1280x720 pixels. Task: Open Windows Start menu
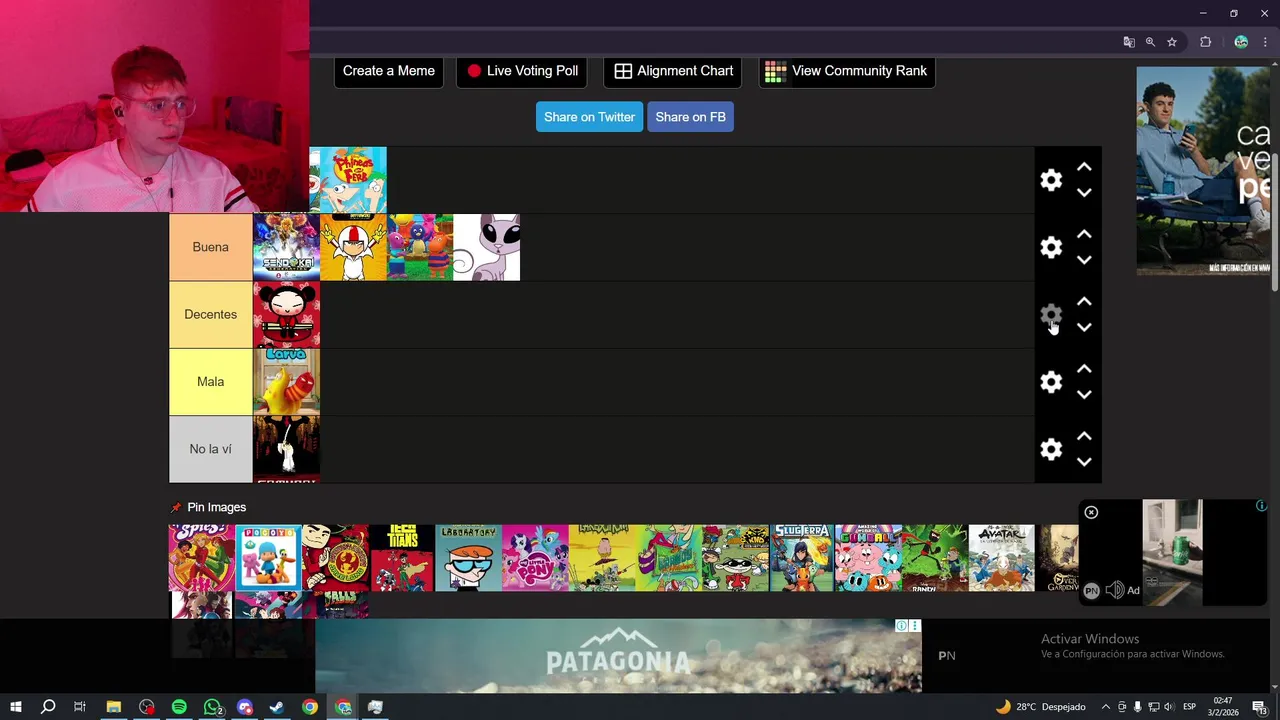(x=16, y=707)
